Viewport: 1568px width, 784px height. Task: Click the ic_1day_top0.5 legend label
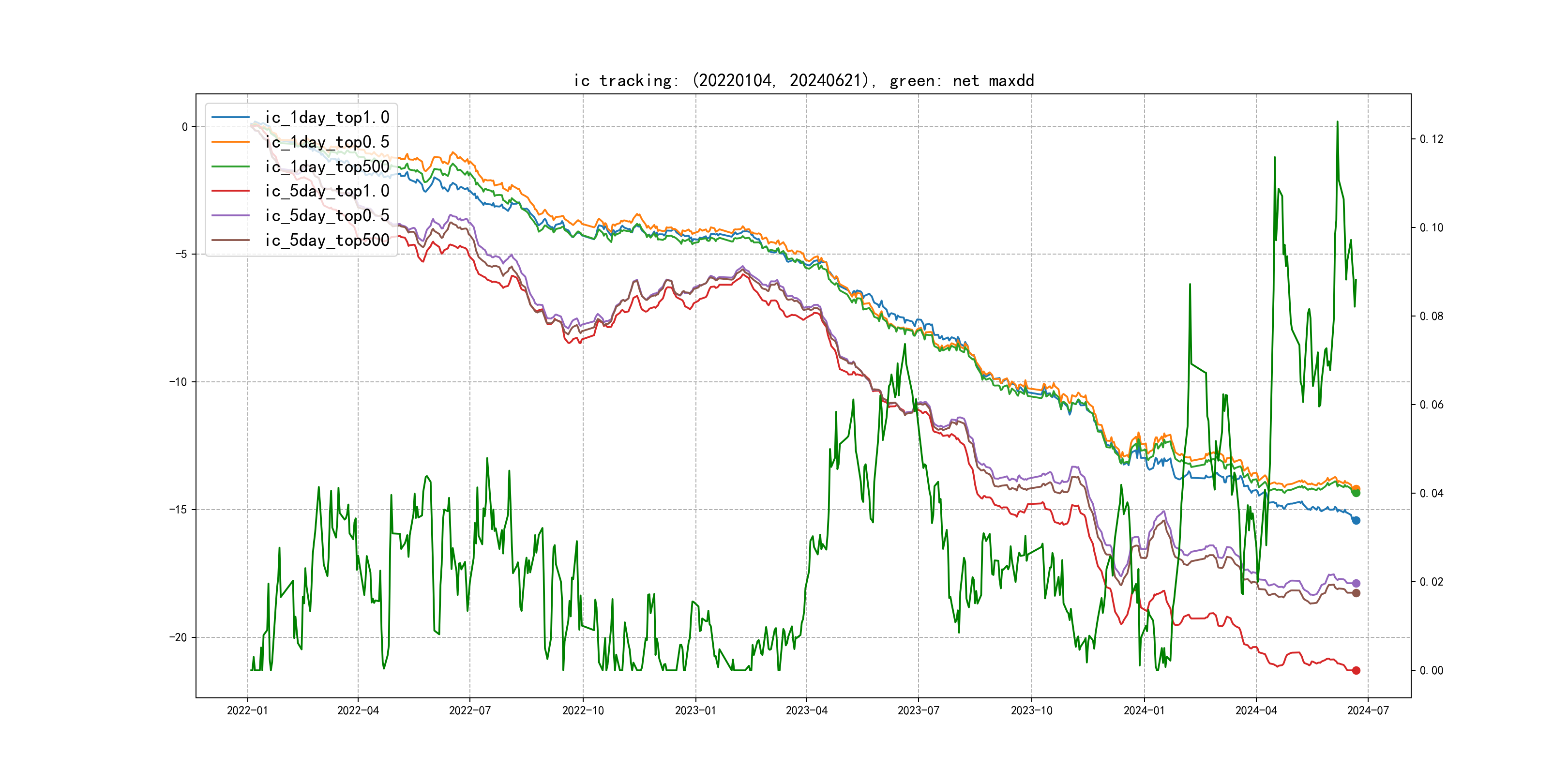tap(327, 142)
